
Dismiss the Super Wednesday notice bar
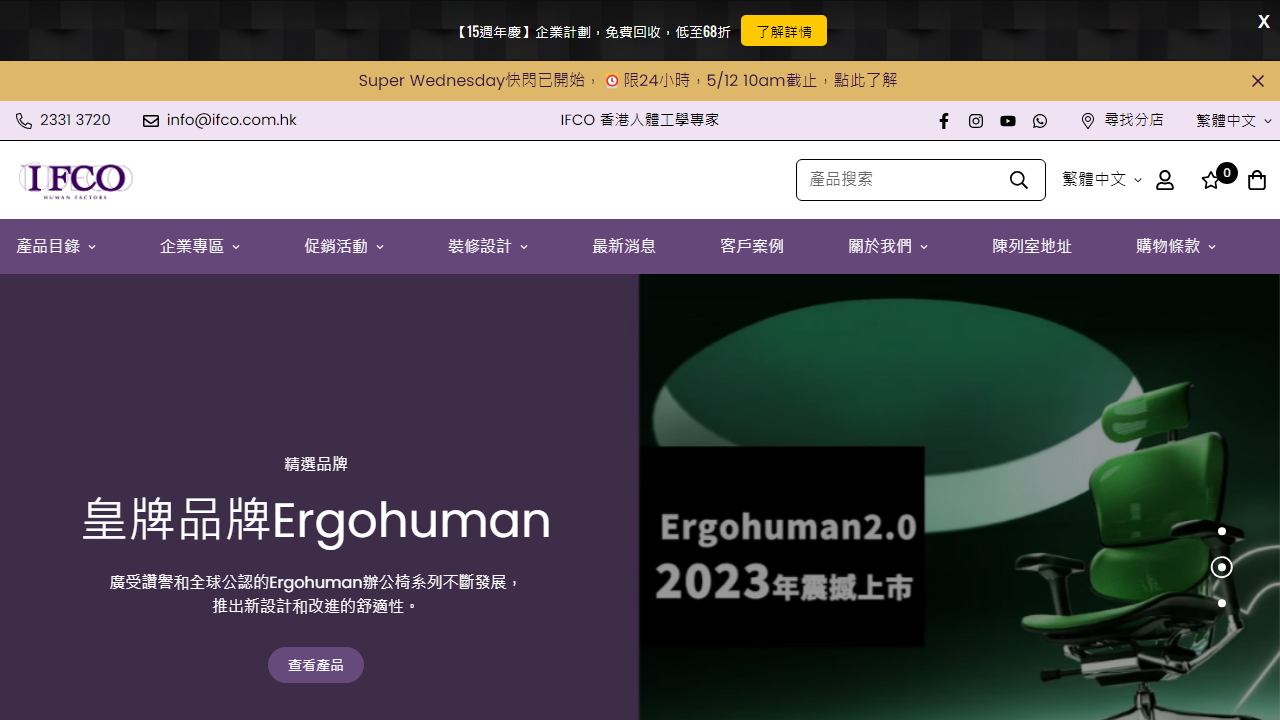coord(1258,81)
